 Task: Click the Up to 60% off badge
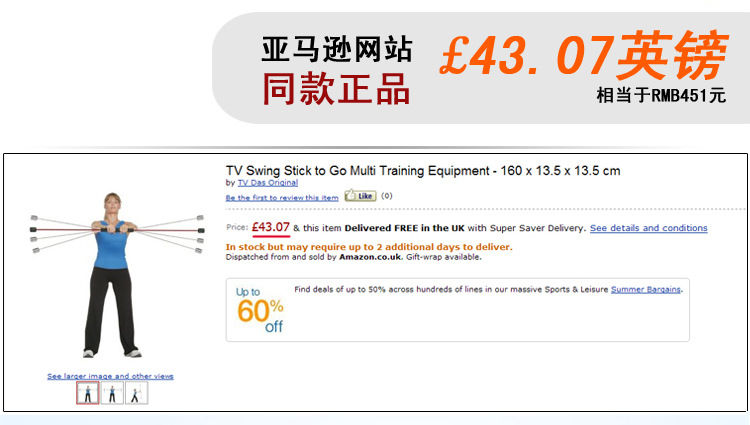click(x=259, y=309)
